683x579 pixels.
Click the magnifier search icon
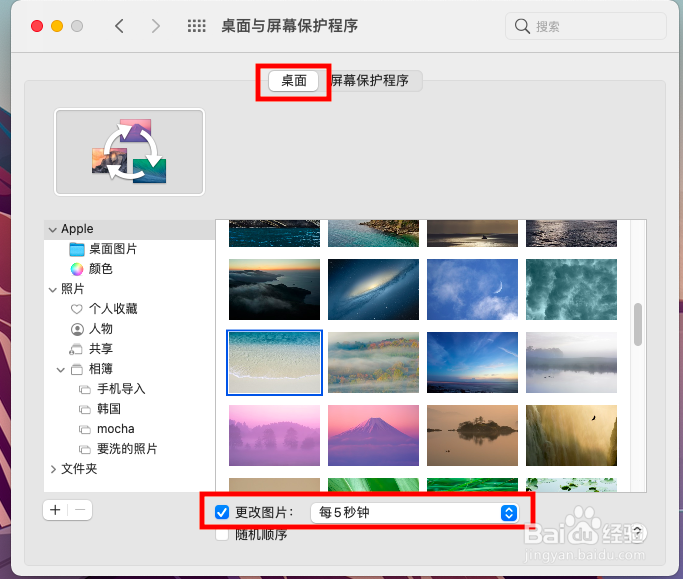click(522, 26)
